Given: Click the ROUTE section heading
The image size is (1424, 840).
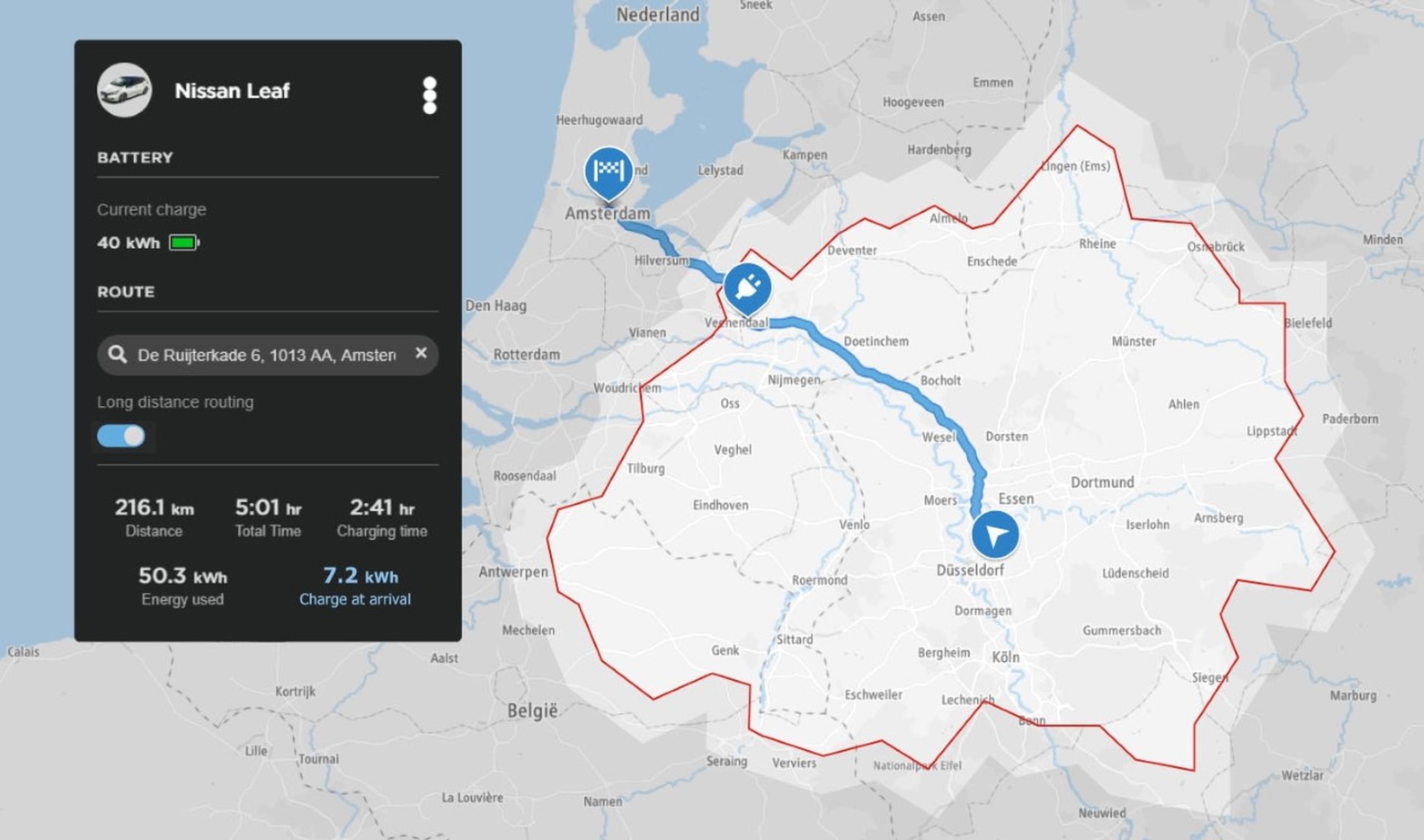Looking at the screenshot, I should (x=126, y=292).
